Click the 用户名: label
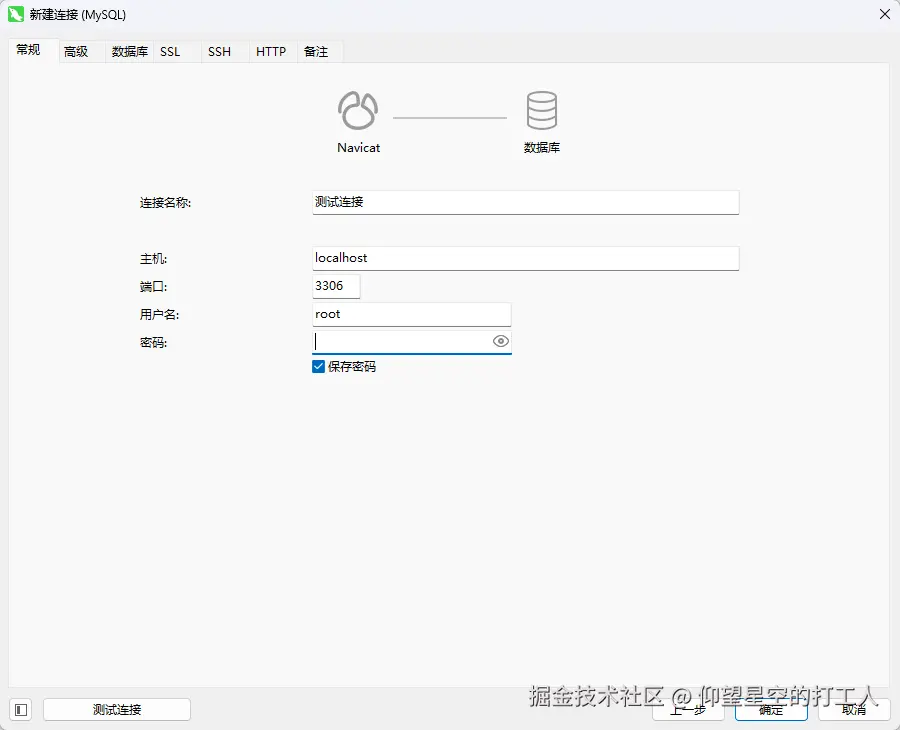The width and height of the screenshot is (900, 730). pos(160,314)
